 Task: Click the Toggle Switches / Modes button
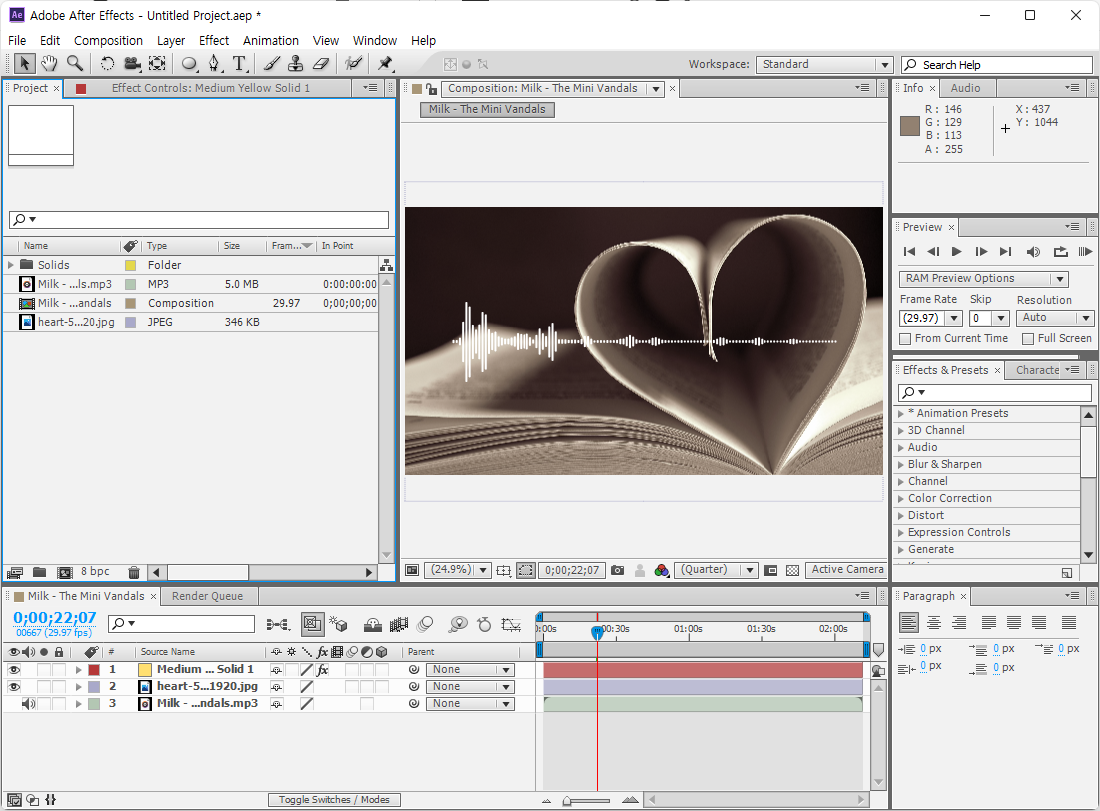[x=334, y=800]
